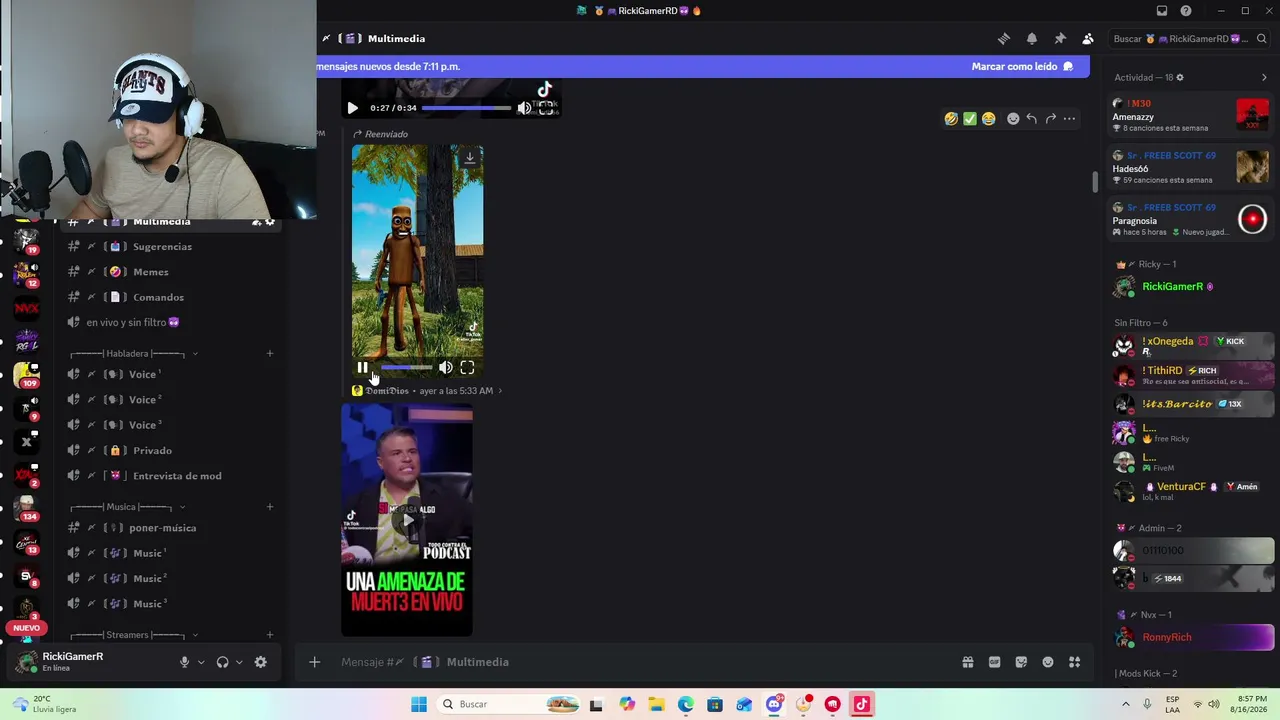Create a channel in Streamers category
This screenshot has width=1280, height=720.
(x=270, y=635)
